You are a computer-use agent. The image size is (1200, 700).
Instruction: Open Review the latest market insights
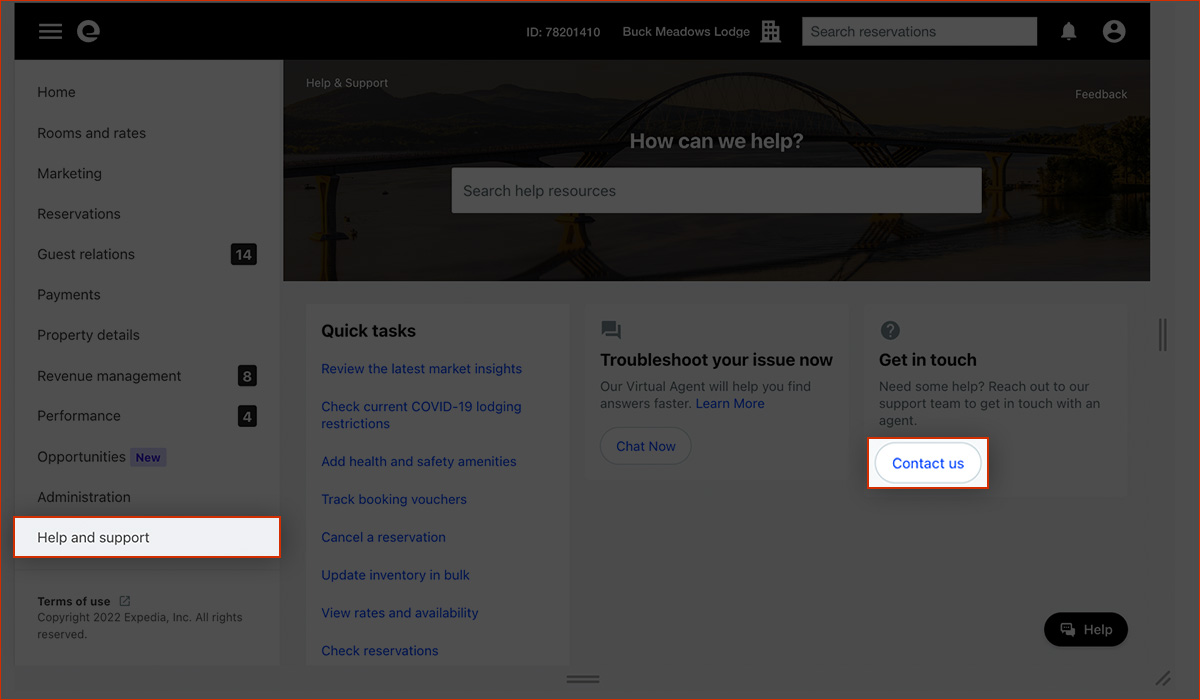coord(421,369)
